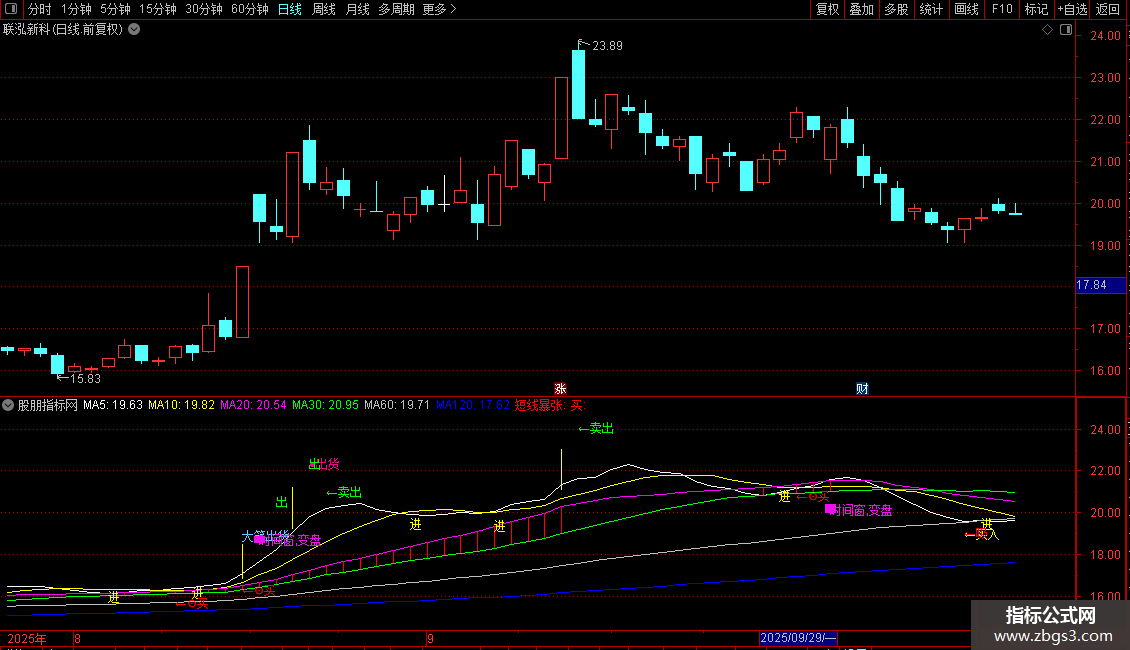Toggle the right side panel icon

click(x=1066, y=30)
